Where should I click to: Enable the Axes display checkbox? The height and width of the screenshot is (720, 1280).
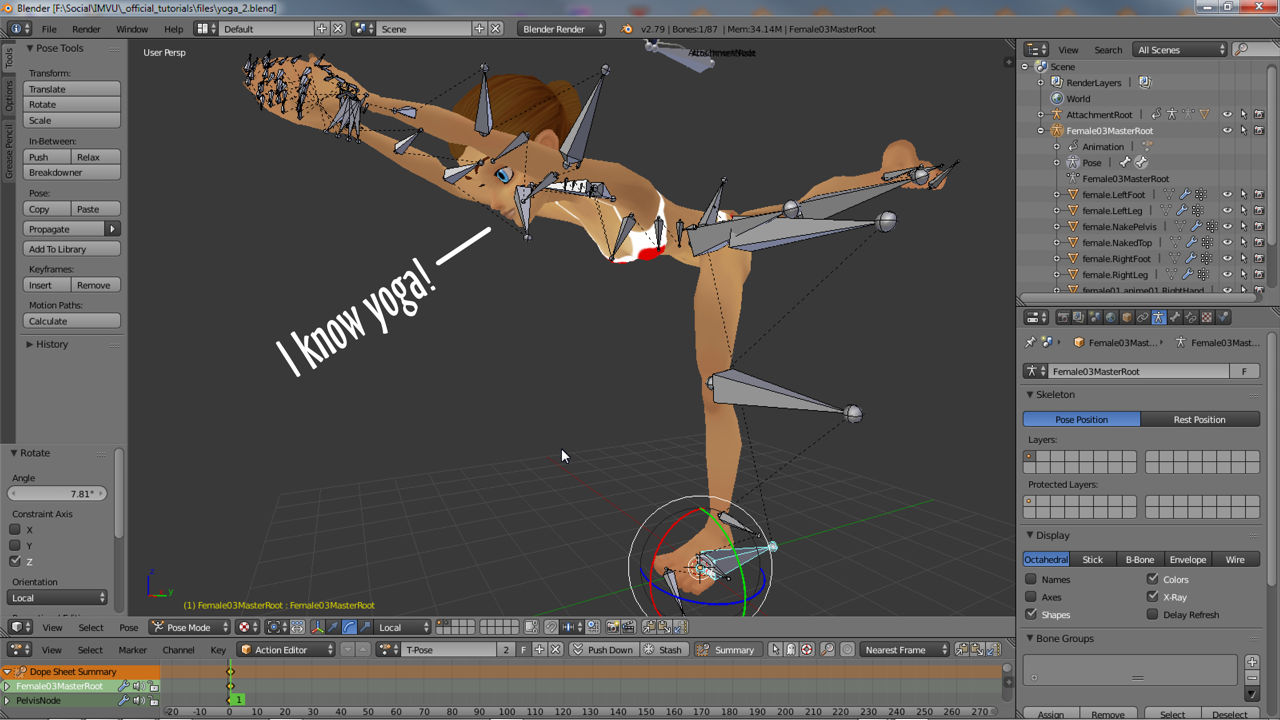click(x=1031, y=597)
